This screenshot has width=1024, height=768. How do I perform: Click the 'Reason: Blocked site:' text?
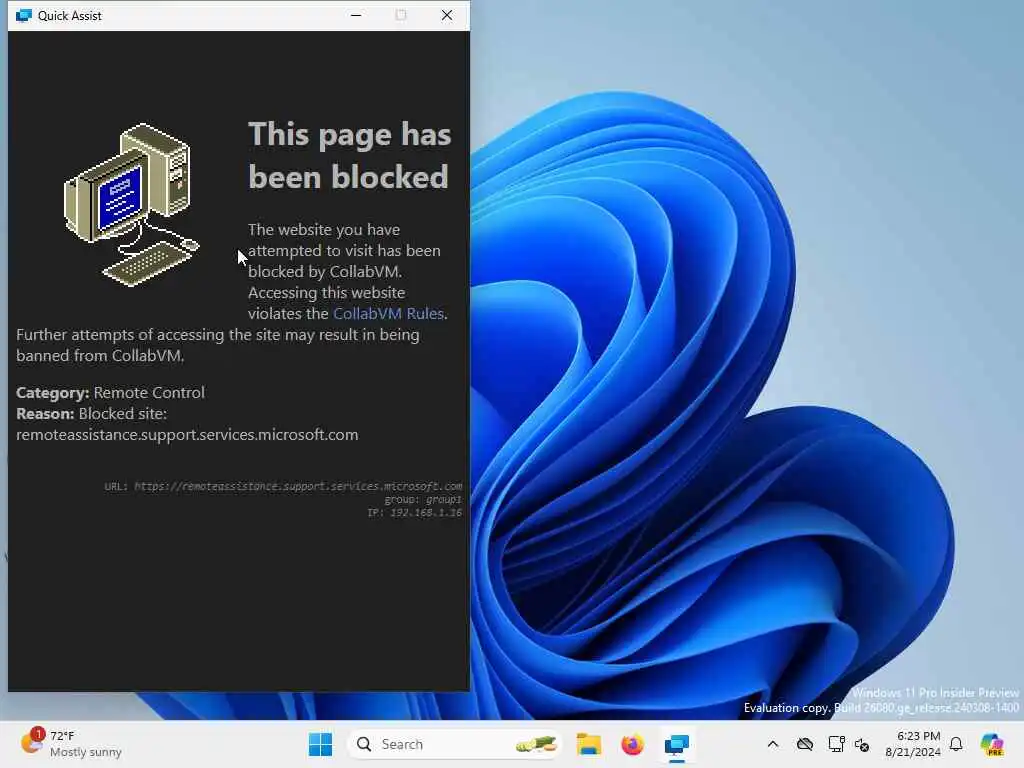pos(91,413)
